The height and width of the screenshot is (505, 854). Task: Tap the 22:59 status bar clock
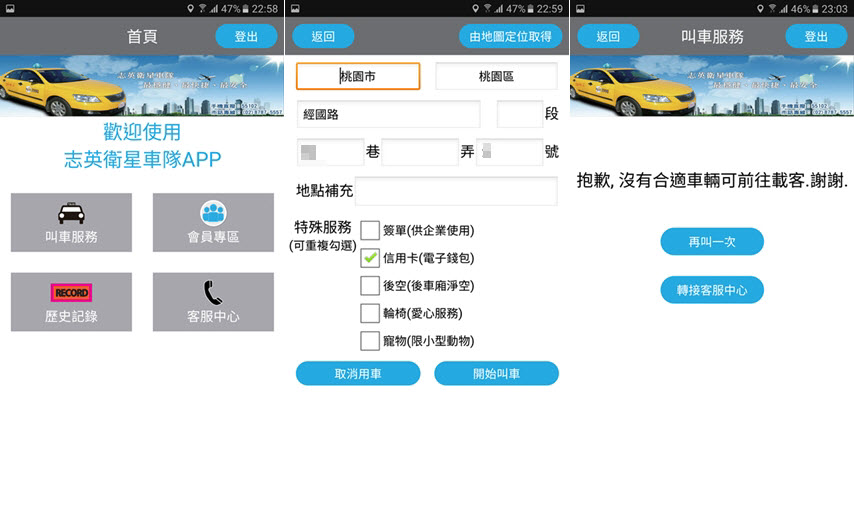pos(550,9)
